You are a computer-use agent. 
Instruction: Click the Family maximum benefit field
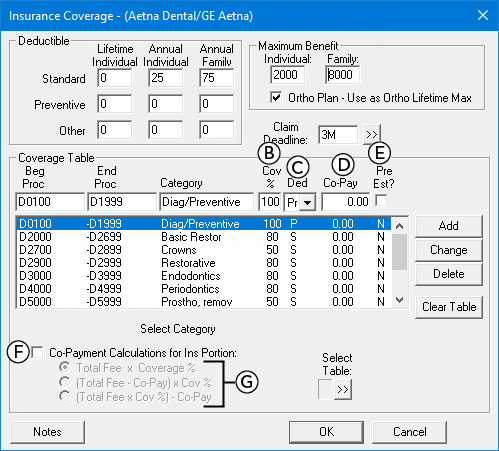342,75
